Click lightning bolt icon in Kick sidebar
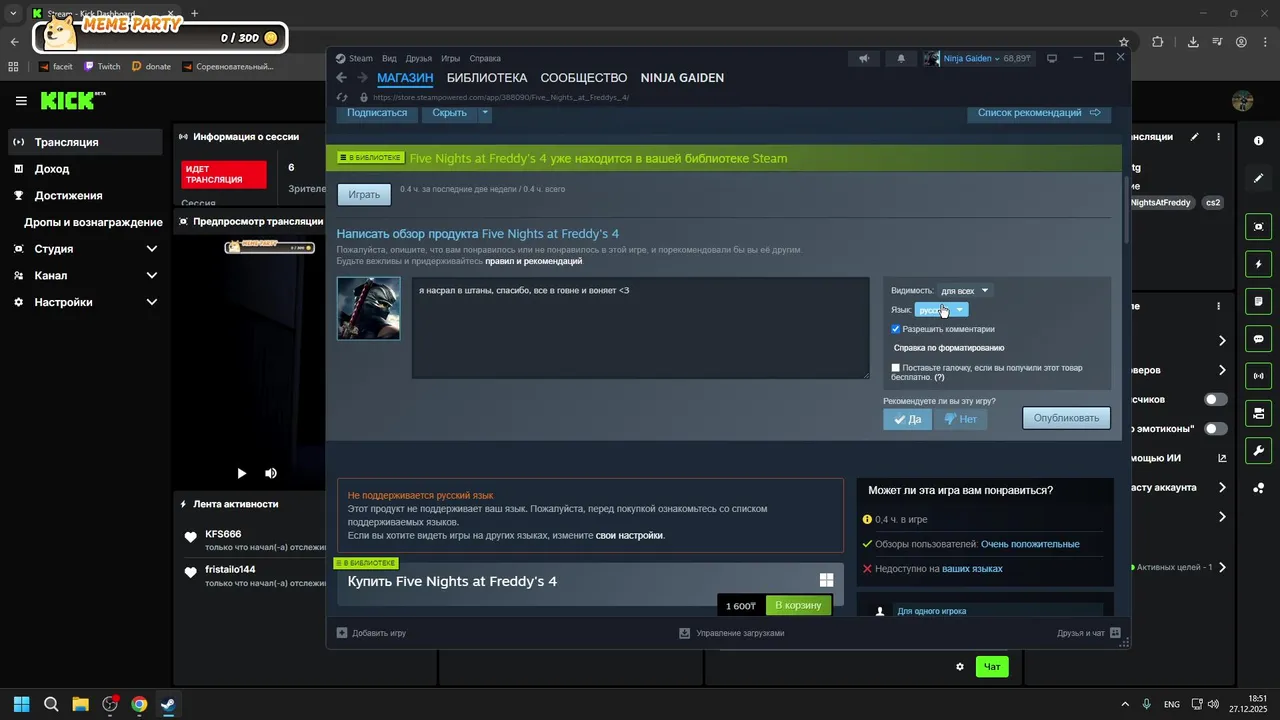 pyautogui.click(x=1258, y=264)
